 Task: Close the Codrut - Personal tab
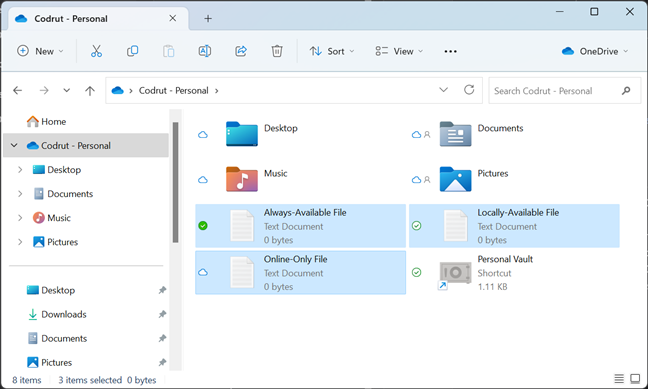173,18
